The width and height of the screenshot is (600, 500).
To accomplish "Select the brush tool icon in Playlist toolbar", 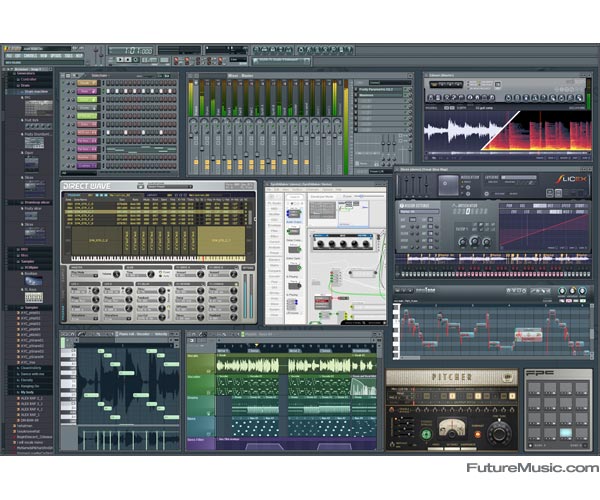I will [x=205, y=334].
